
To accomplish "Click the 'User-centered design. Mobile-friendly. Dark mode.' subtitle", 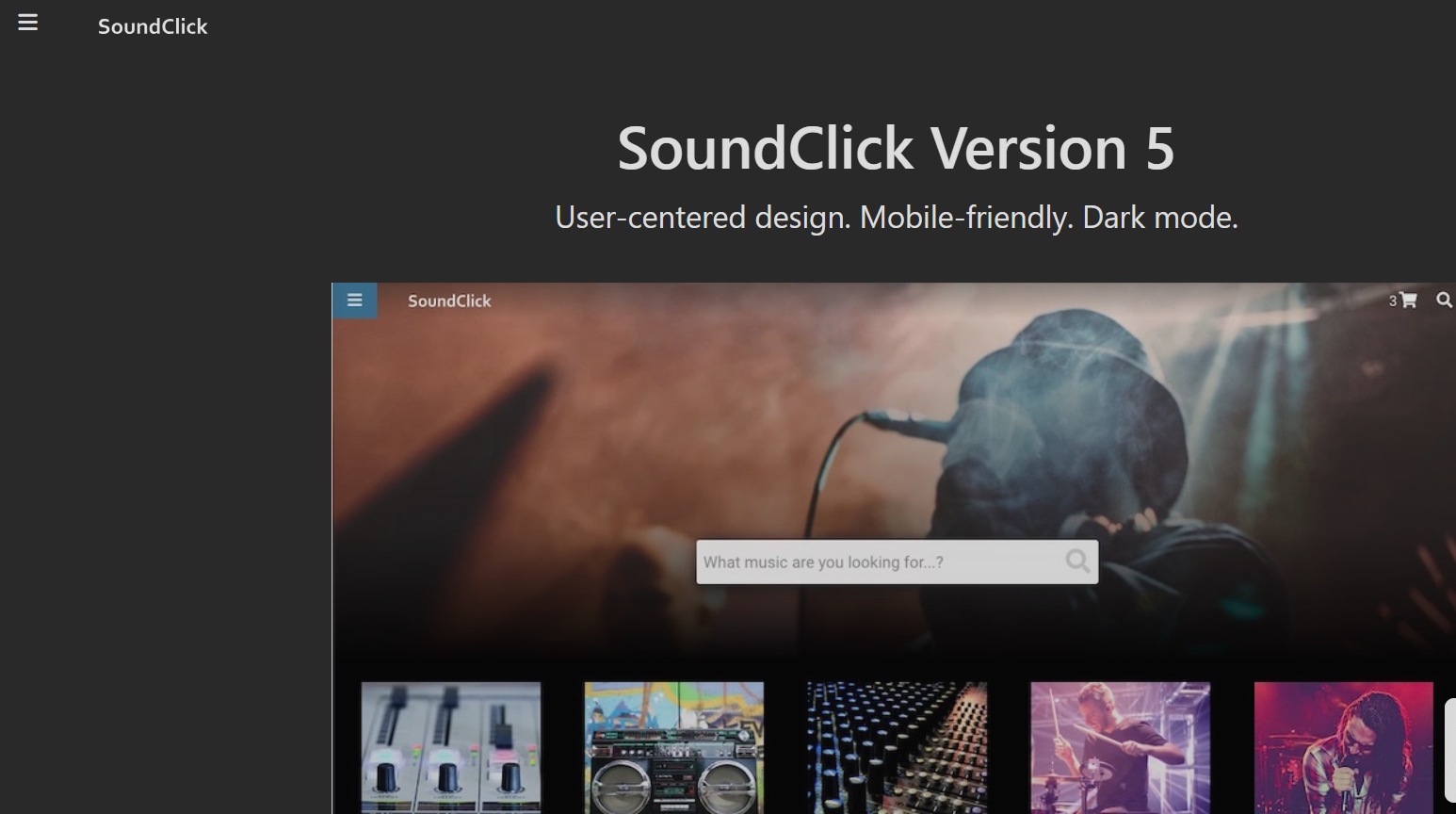I will click(896, 218).
